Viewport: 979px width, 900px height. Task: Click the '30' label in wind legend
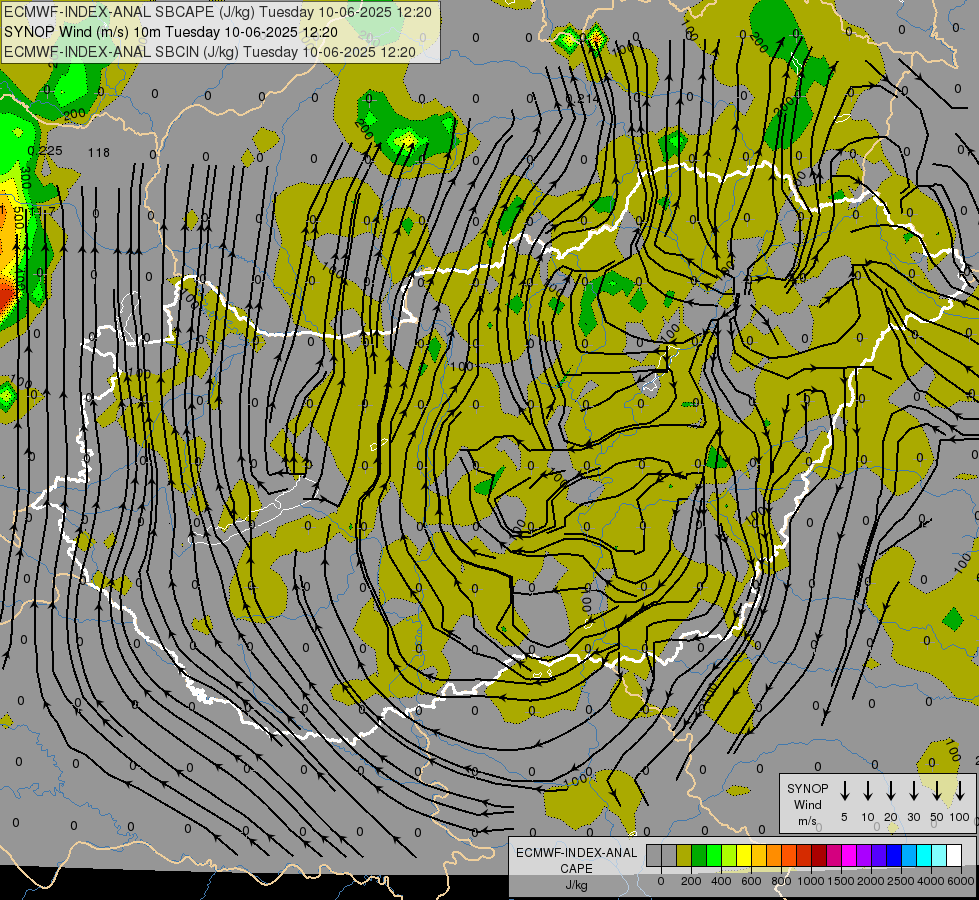[913, 817]
